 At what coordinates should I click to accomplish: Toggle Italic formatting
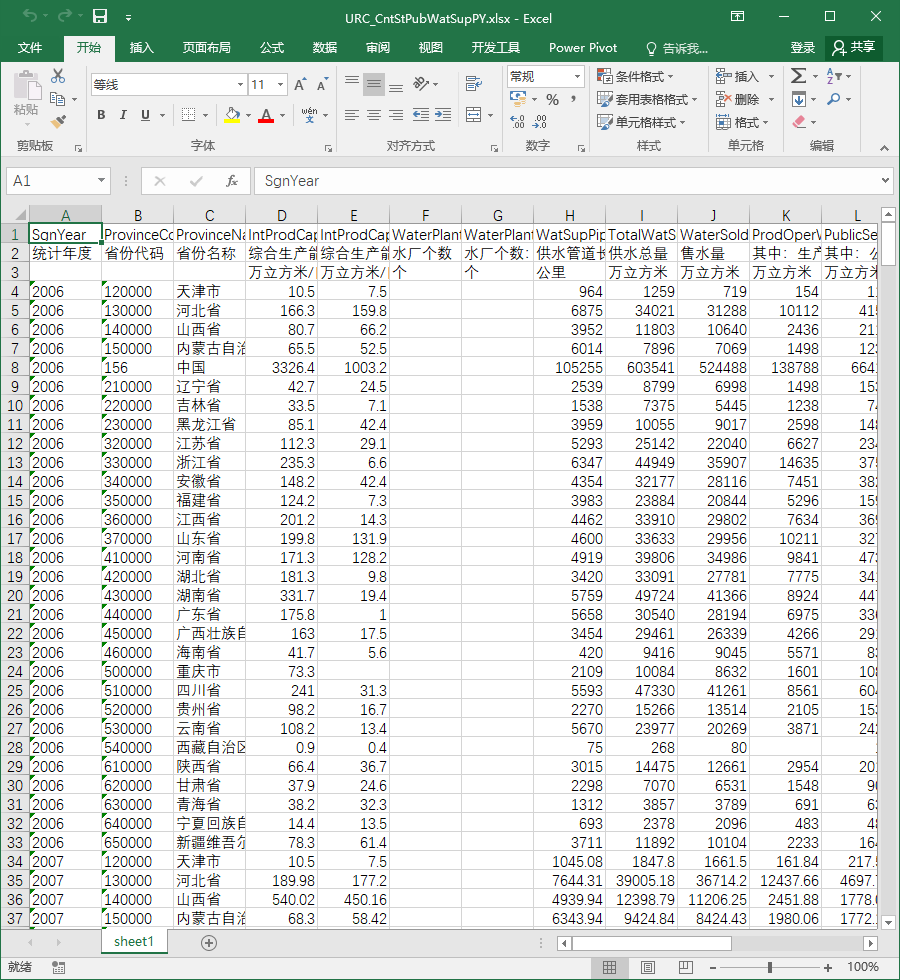(123, 115)
